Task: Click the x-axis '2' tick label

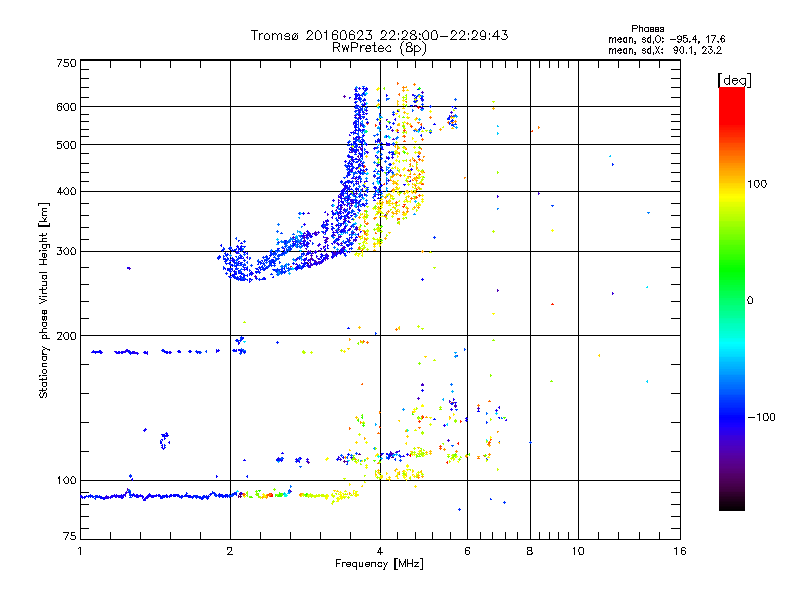Action: click(x=230, y=551)
